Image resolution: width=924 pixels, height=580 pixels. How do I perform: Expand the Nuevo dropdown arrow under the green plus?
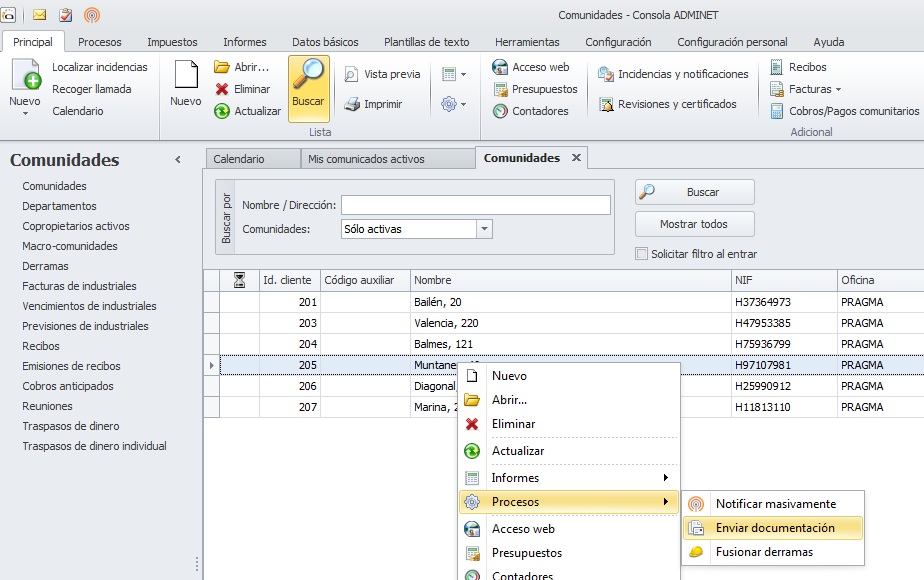point(25,113)
